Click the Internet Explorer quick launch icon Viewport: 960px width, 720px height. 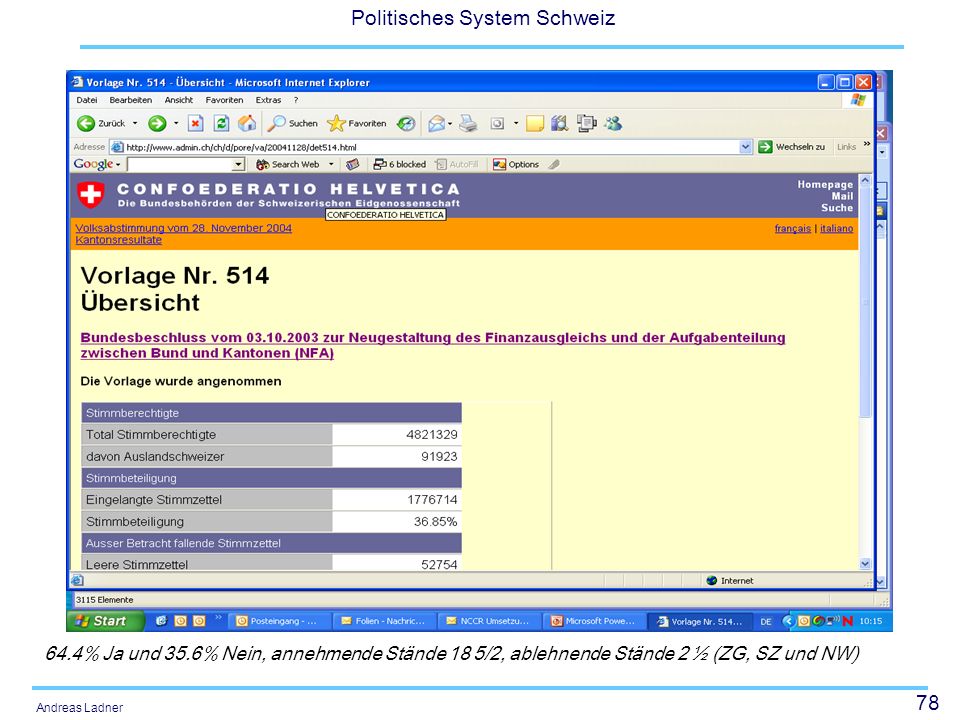click(161, 621)
